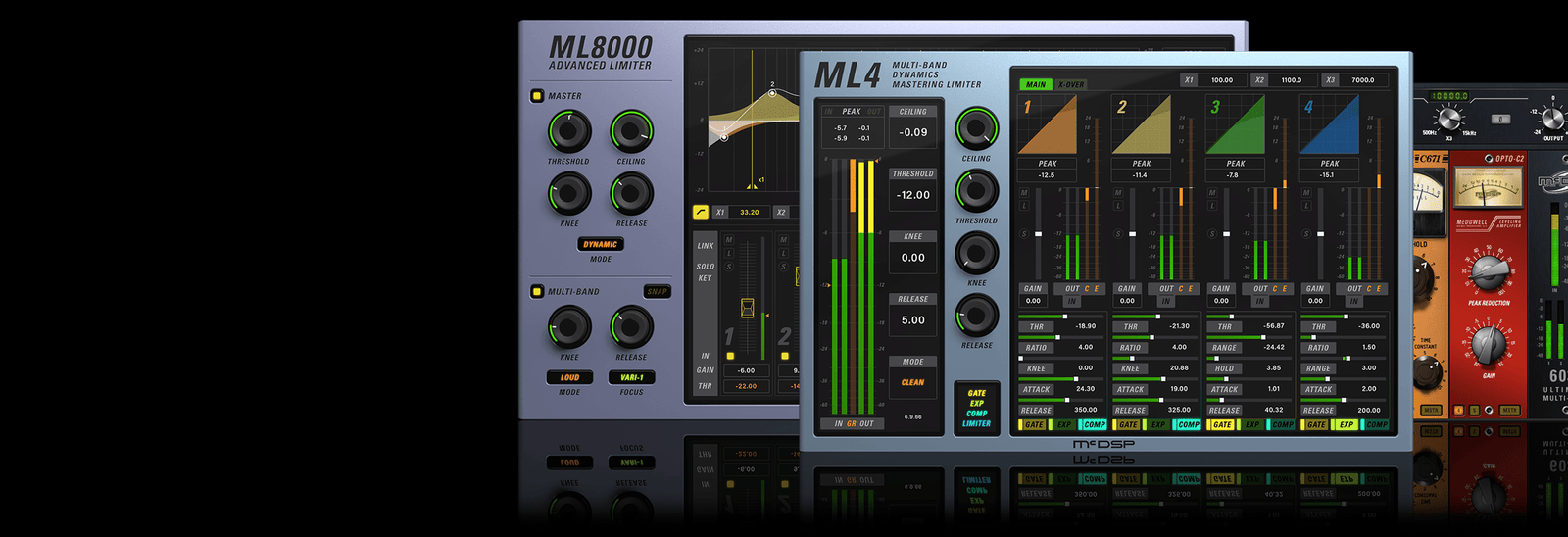Click the ML8000 multi-band Release knob
Screen dimensions: 1568x537
coord(631,327)
